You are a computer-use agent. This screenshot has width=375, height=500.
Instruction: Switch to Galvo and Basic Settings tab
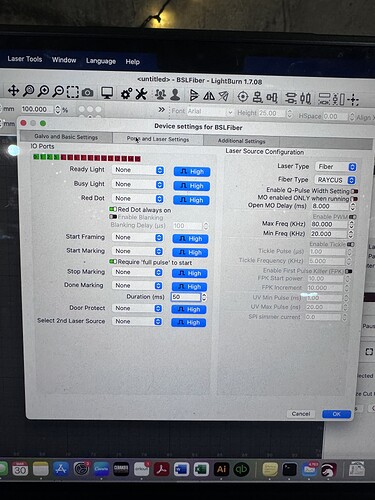[x=66, y=137]
